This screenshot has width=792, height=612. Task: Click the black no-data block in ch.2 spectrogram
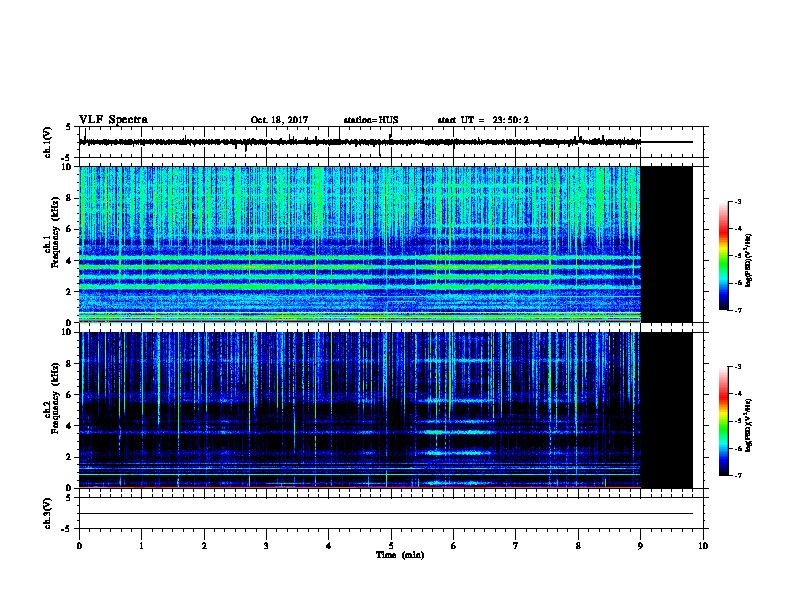(x=666, y=410)
